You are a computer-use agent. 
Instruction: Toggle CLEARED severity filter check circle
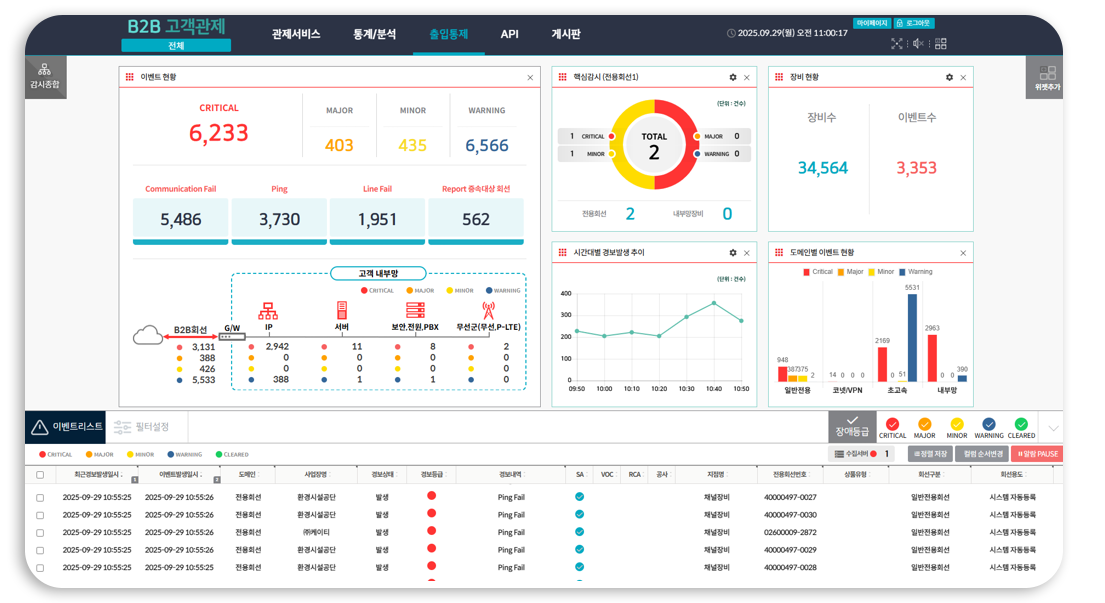[x=1021, y=424]
